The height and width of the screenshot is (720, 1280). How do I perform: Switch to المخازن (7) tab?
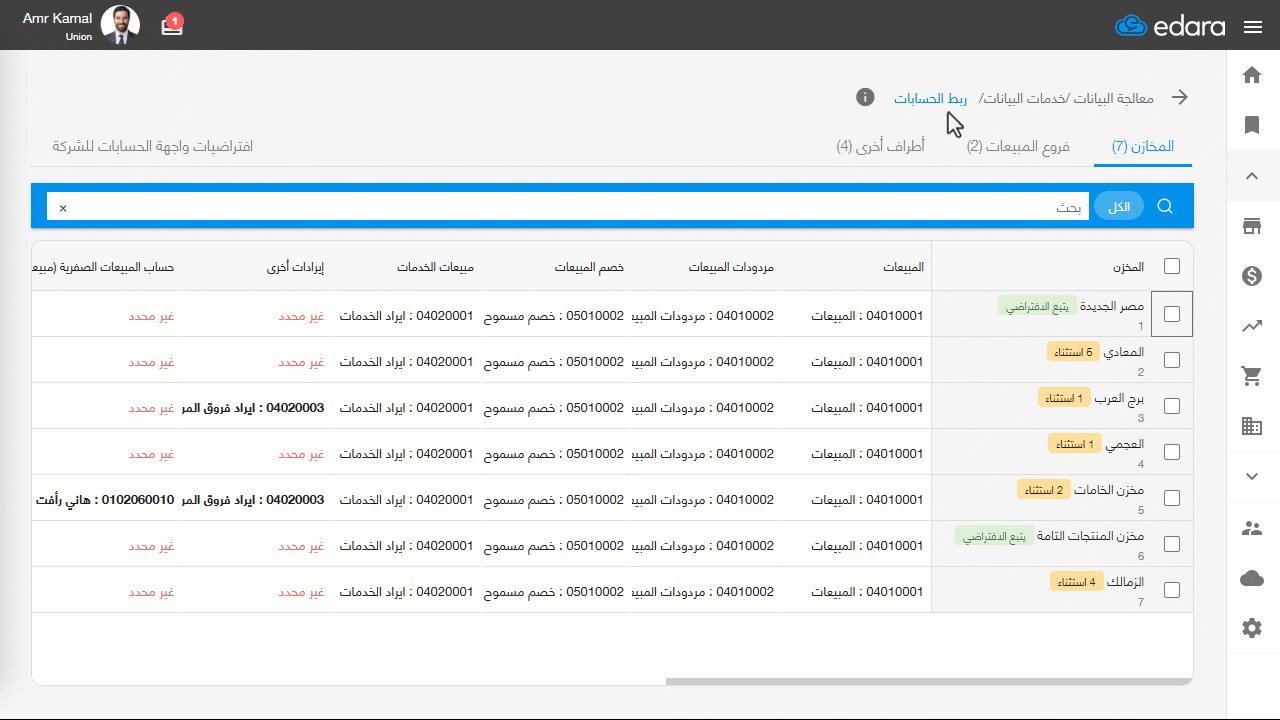click(1143, 147)
